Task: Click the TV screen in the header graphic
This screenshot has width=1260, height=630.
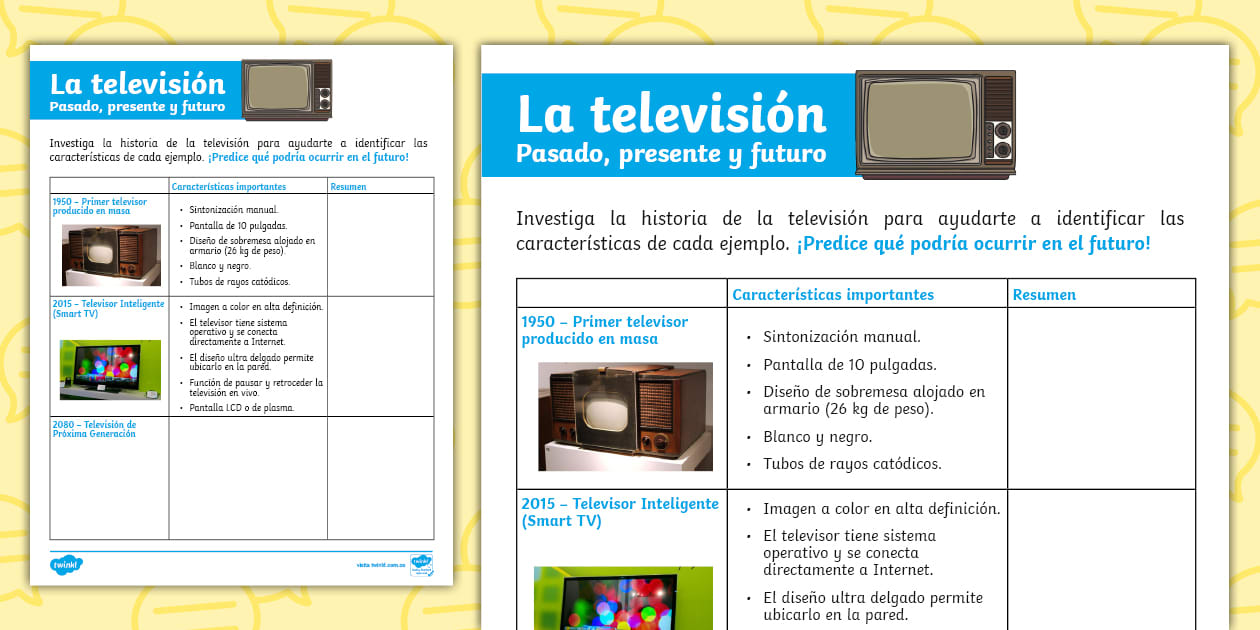Action: click(918, 118)
